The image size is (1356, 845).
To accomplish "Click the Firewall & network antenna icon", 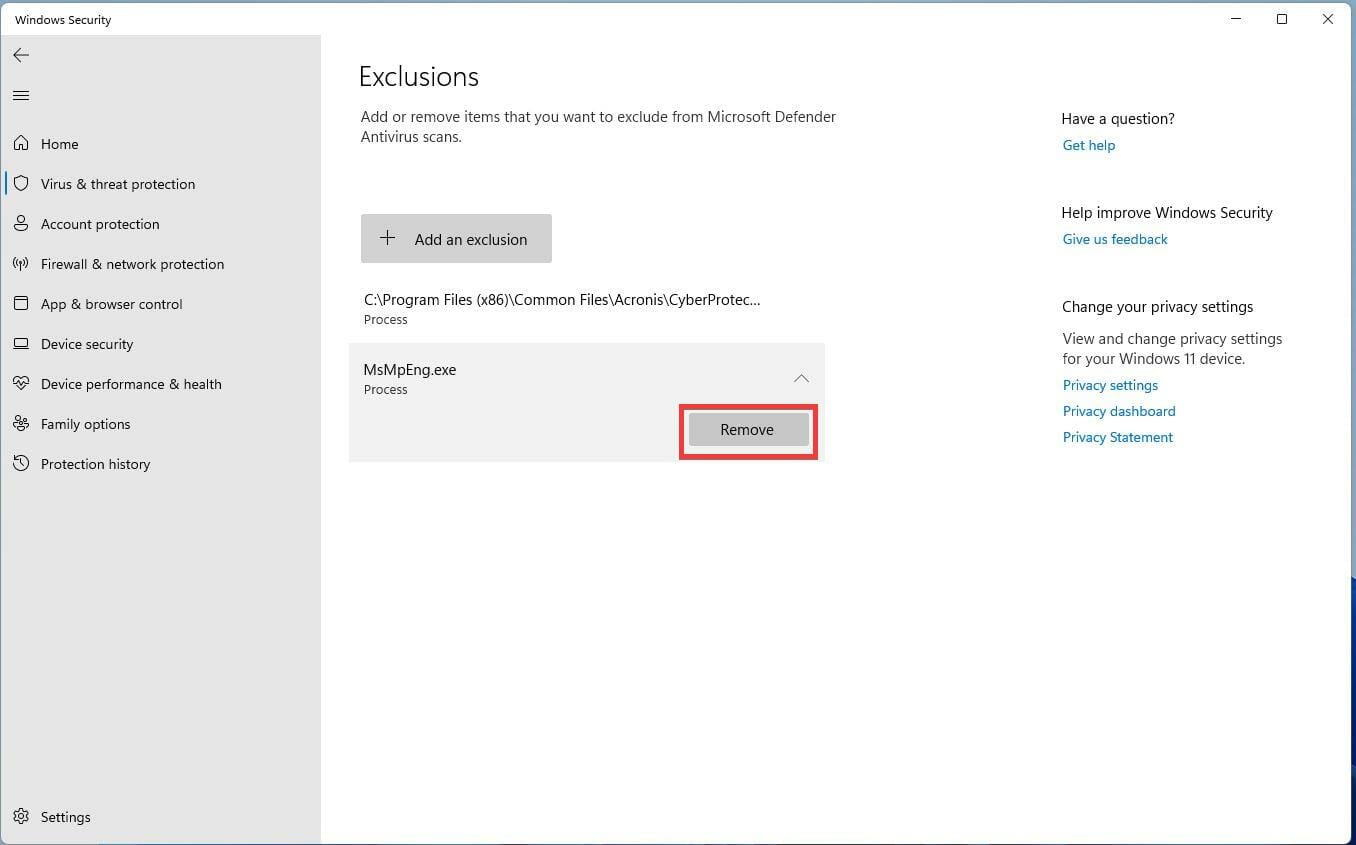I will pyautogui.click(x=21, y=264).
